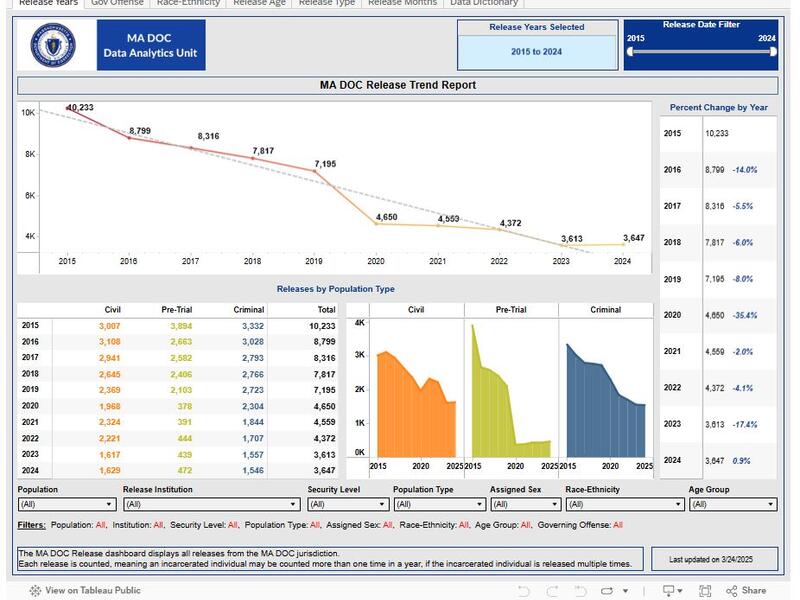Switch to the Release Months tab

click(401, 3)
